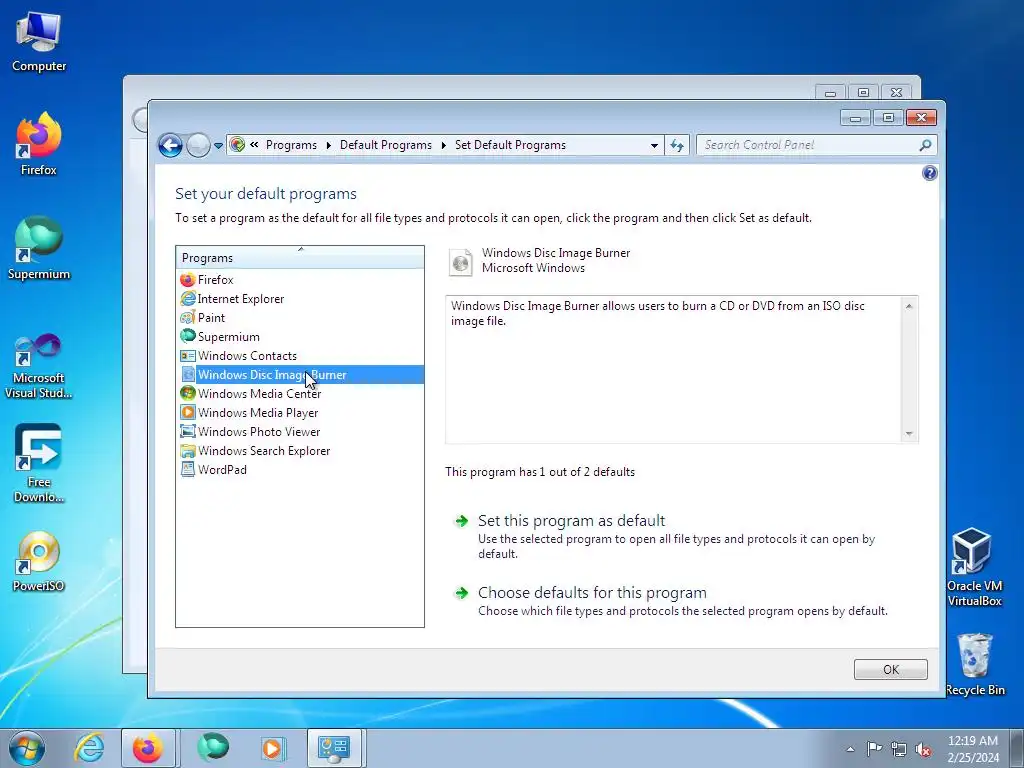Viewport: 1024px width, 768px height.
Task: Select Windows Contacts in the Programs list
Action: pos(238,355)
